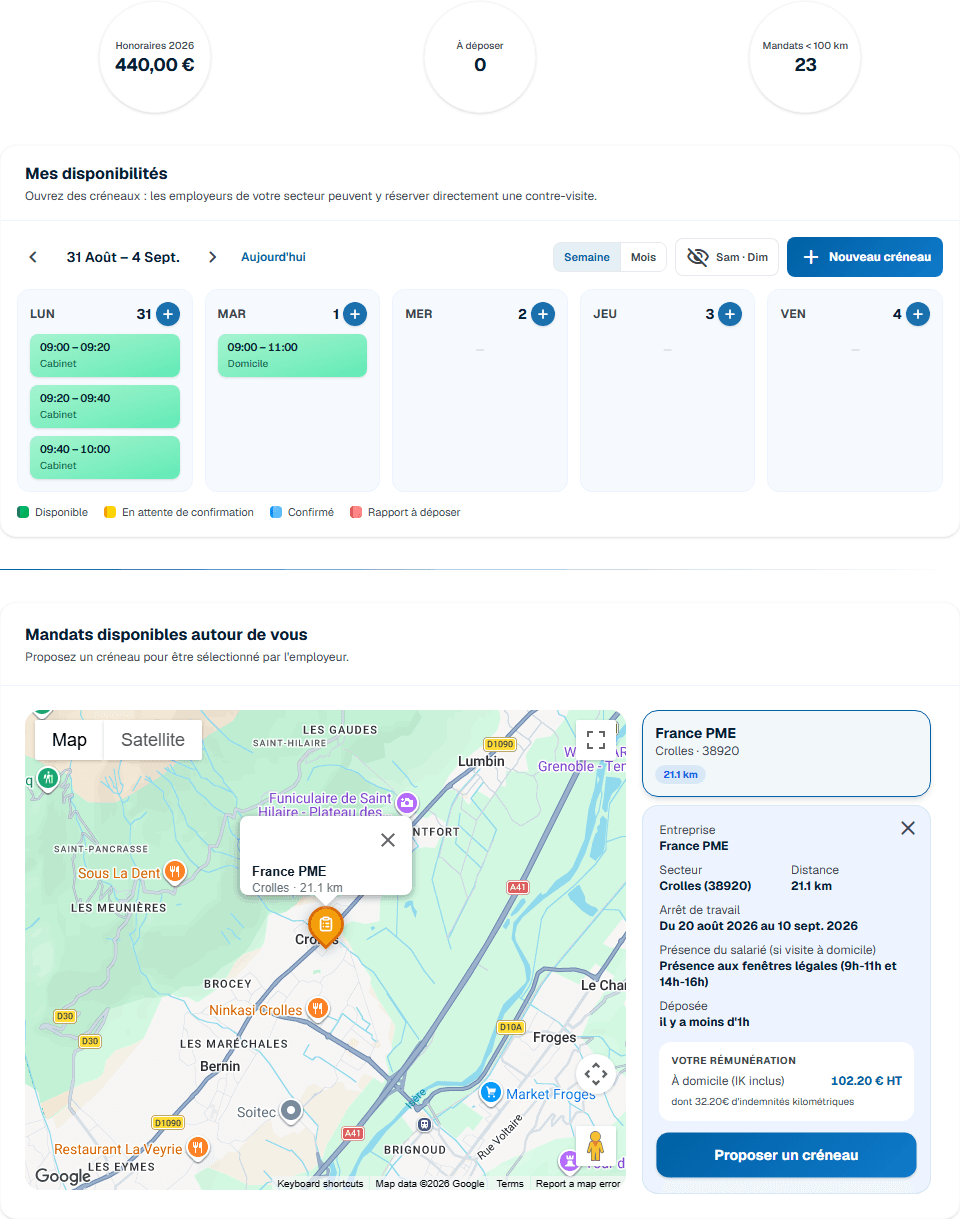
Task: Click the Ninkasi Crolles restaurant pin
Action: point(318,1008)
